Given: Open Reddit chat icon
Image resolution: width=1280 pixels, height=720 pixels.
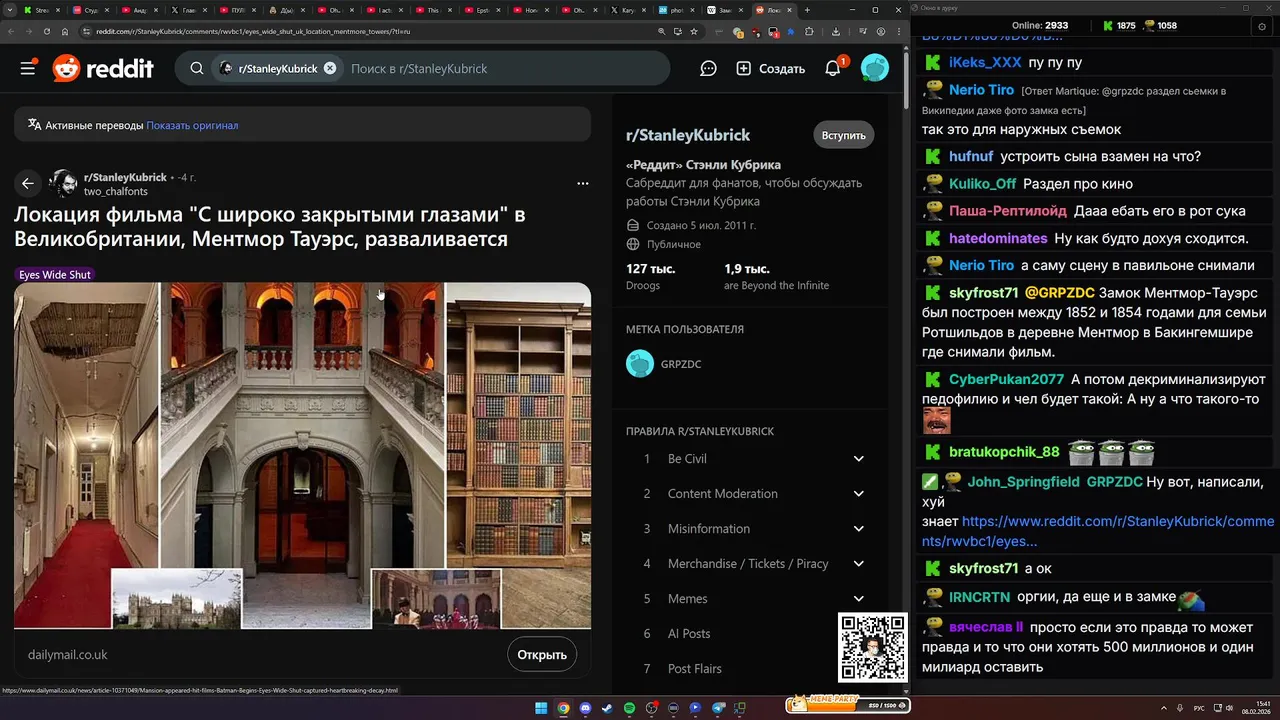Looking at the screenshot, I should click(708, 68).
